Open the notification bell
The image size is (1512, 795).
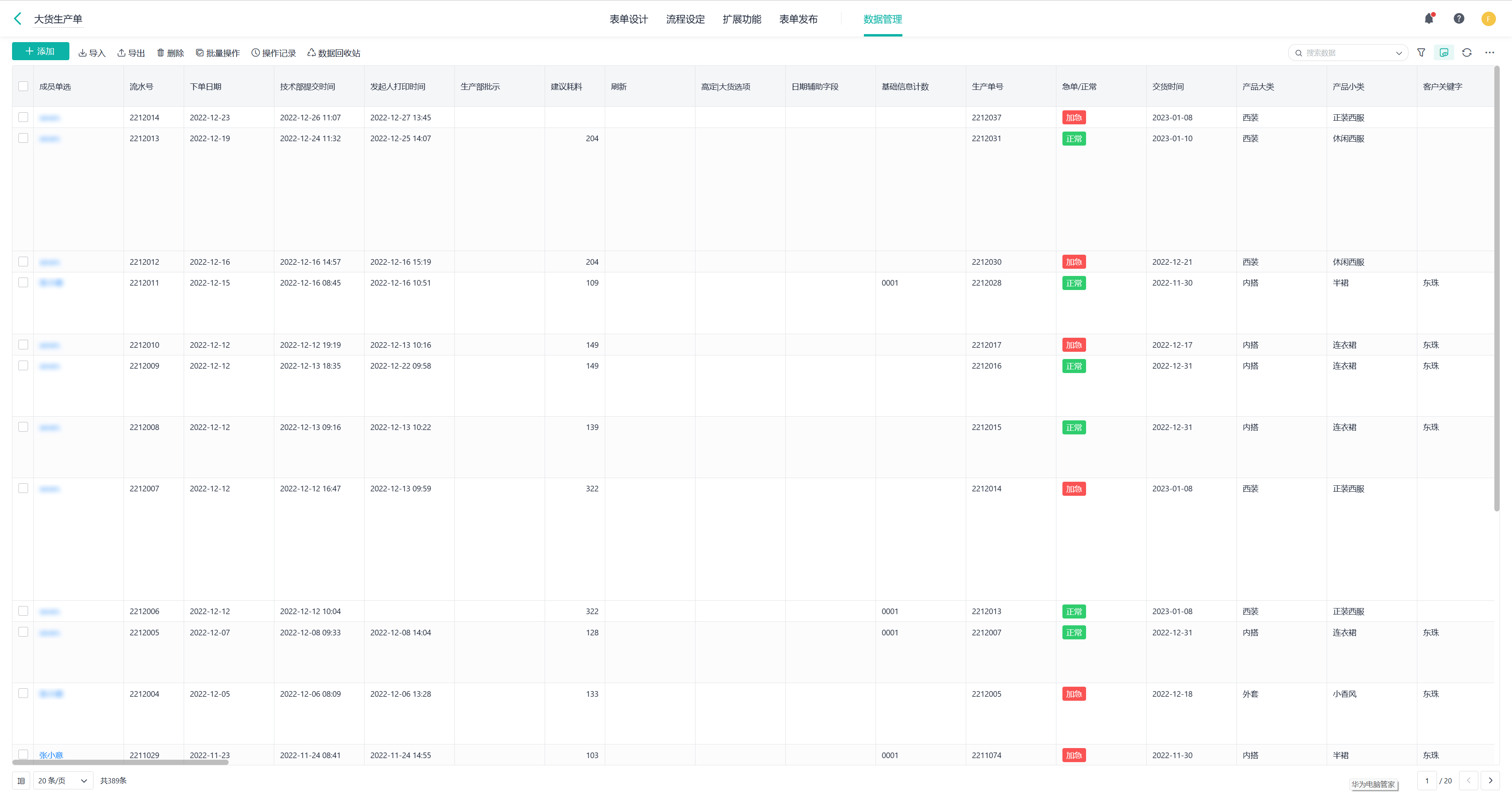click(1429, 19)
